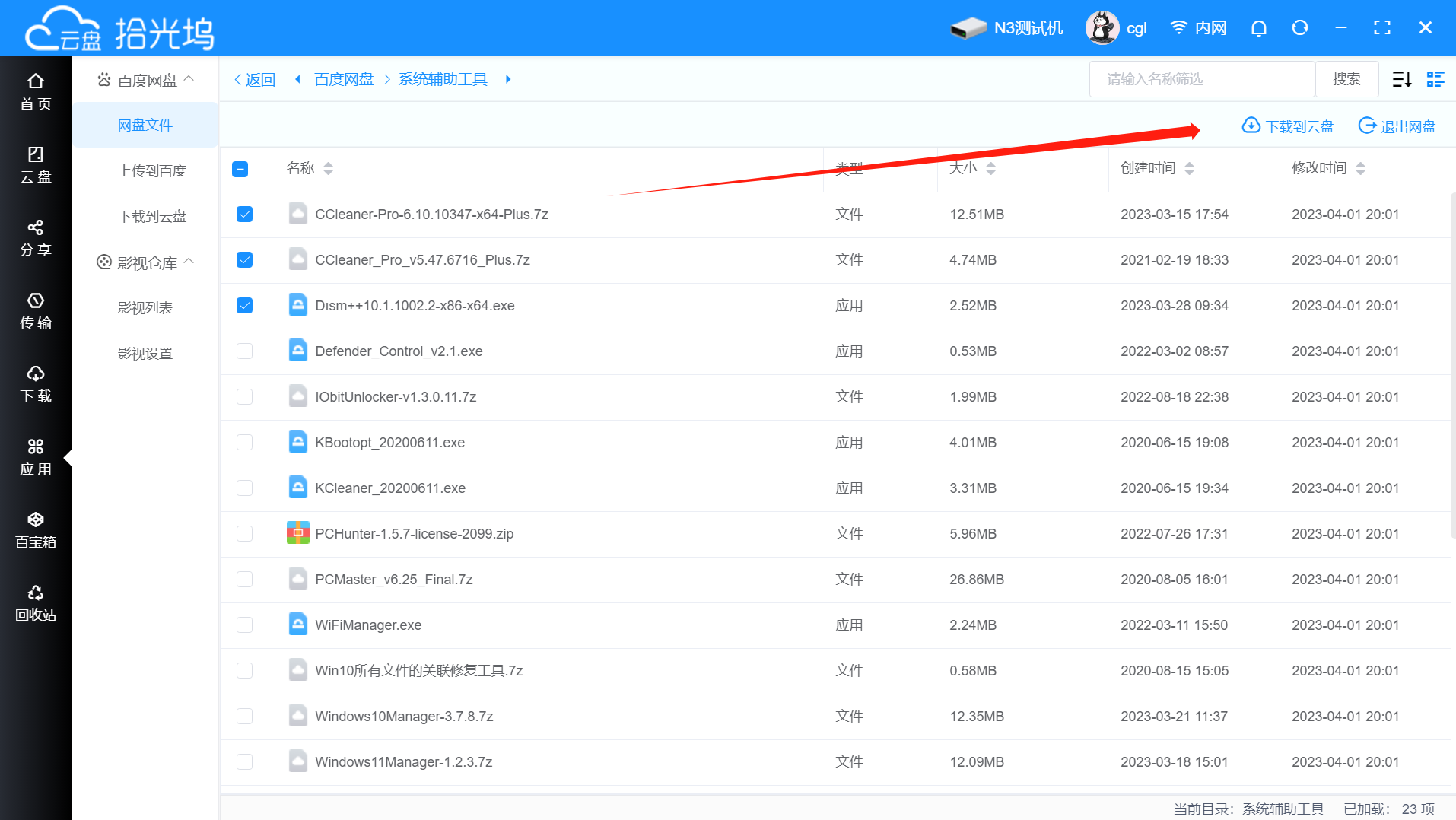Click the Defender_Control exe file icon

pyautogui.click(x=298, y=351)
